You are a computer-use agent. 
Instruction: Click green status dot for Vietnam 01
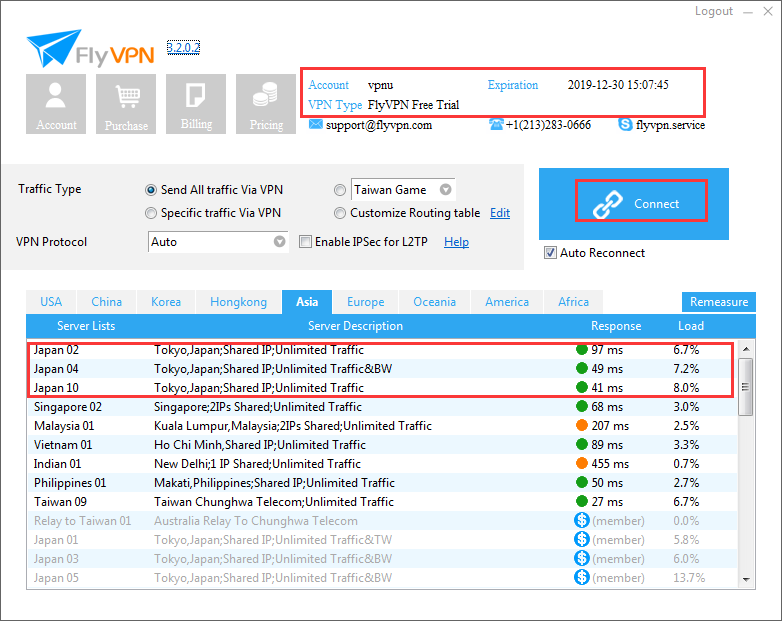582,444
